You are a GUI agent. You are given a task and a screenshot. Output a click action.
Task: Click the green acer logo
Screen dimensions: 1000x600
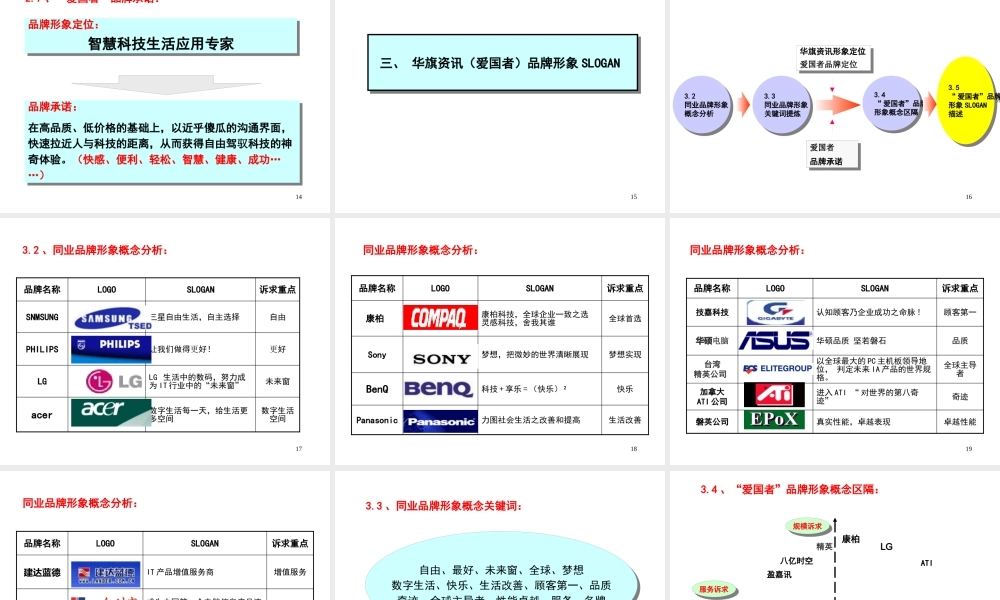point(111,412)
